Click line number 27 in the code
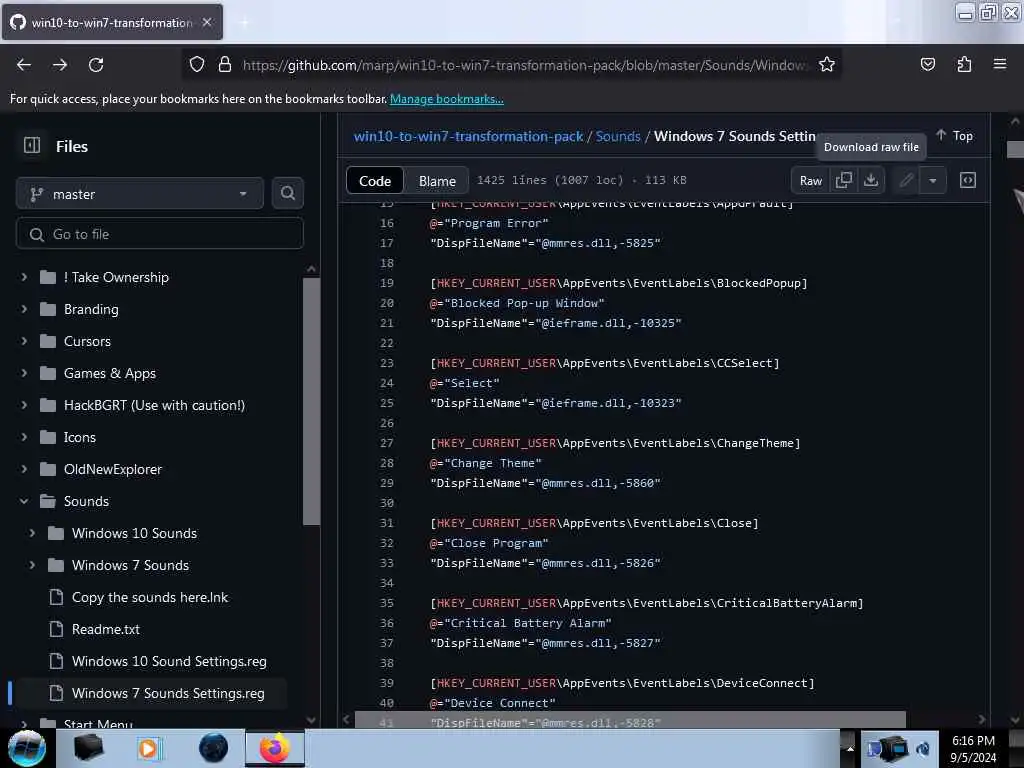Image resolution: width=1024 pixels, height=768 pixels. [x=387, y=443]
